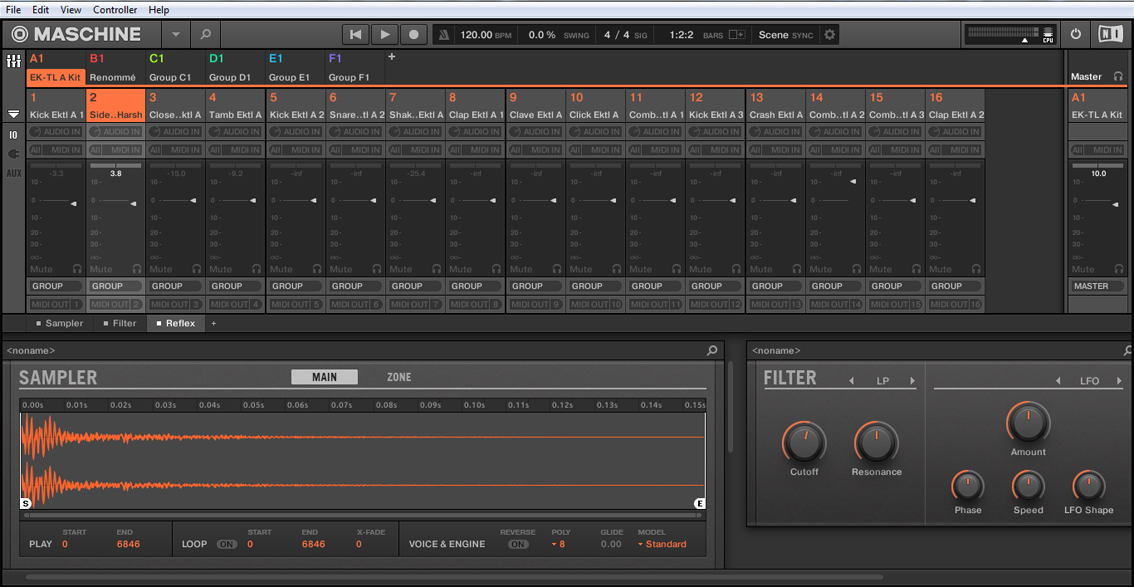Screen dimensions: 1134x587
Task: Click the metronome icon next to BPM
Action: 444,33
